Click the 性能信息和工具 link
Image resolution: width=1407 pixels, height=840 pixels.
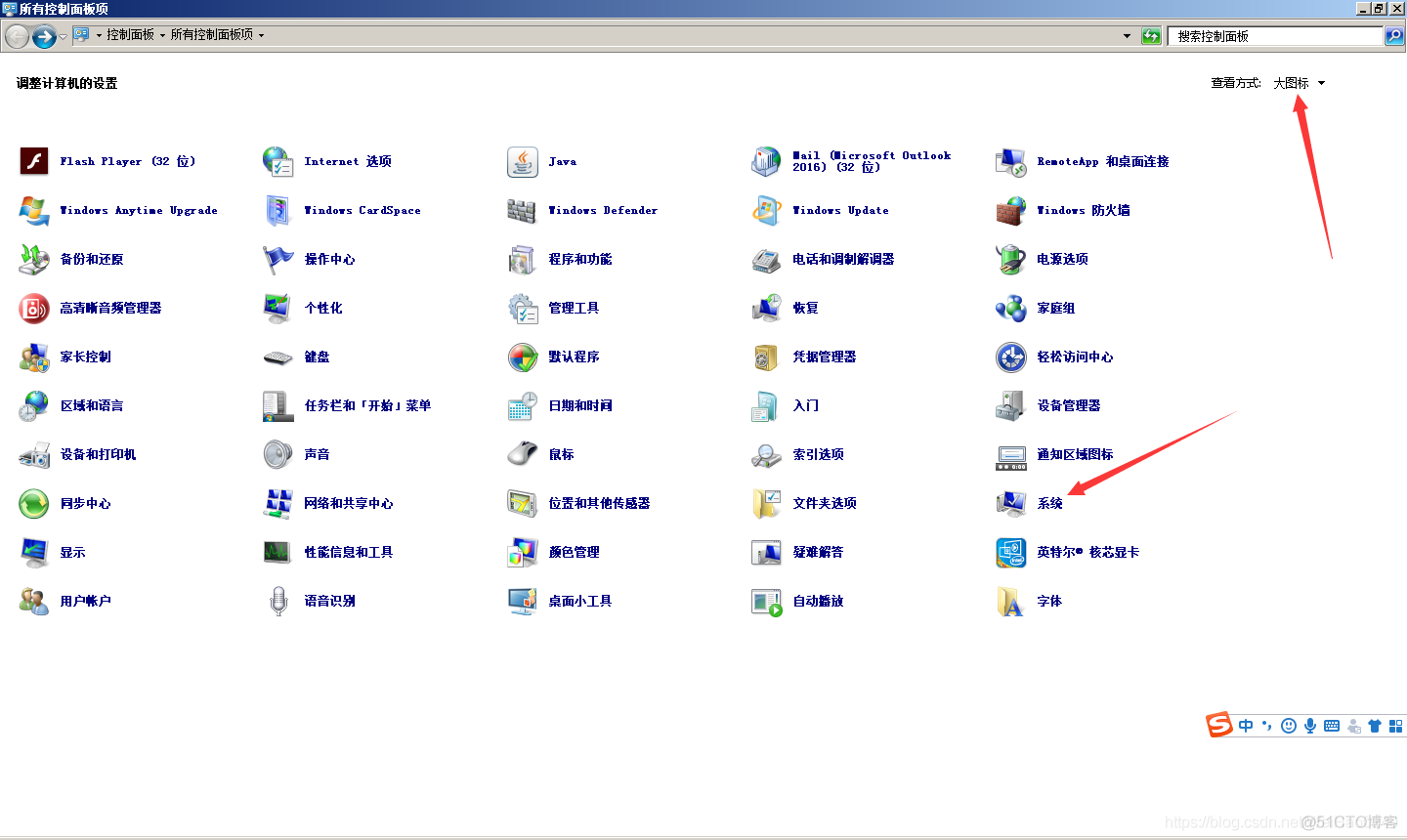click(349, 552)
